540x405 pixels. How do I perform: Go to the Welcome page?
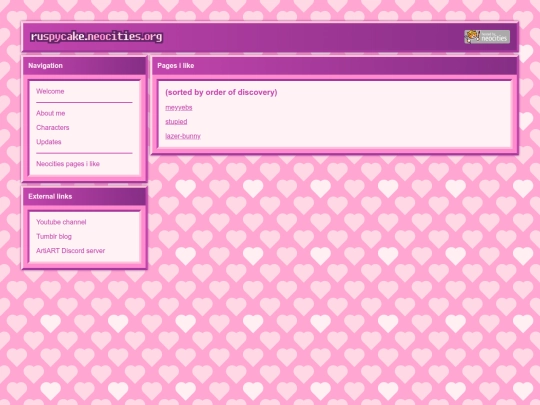pos(50,91)
